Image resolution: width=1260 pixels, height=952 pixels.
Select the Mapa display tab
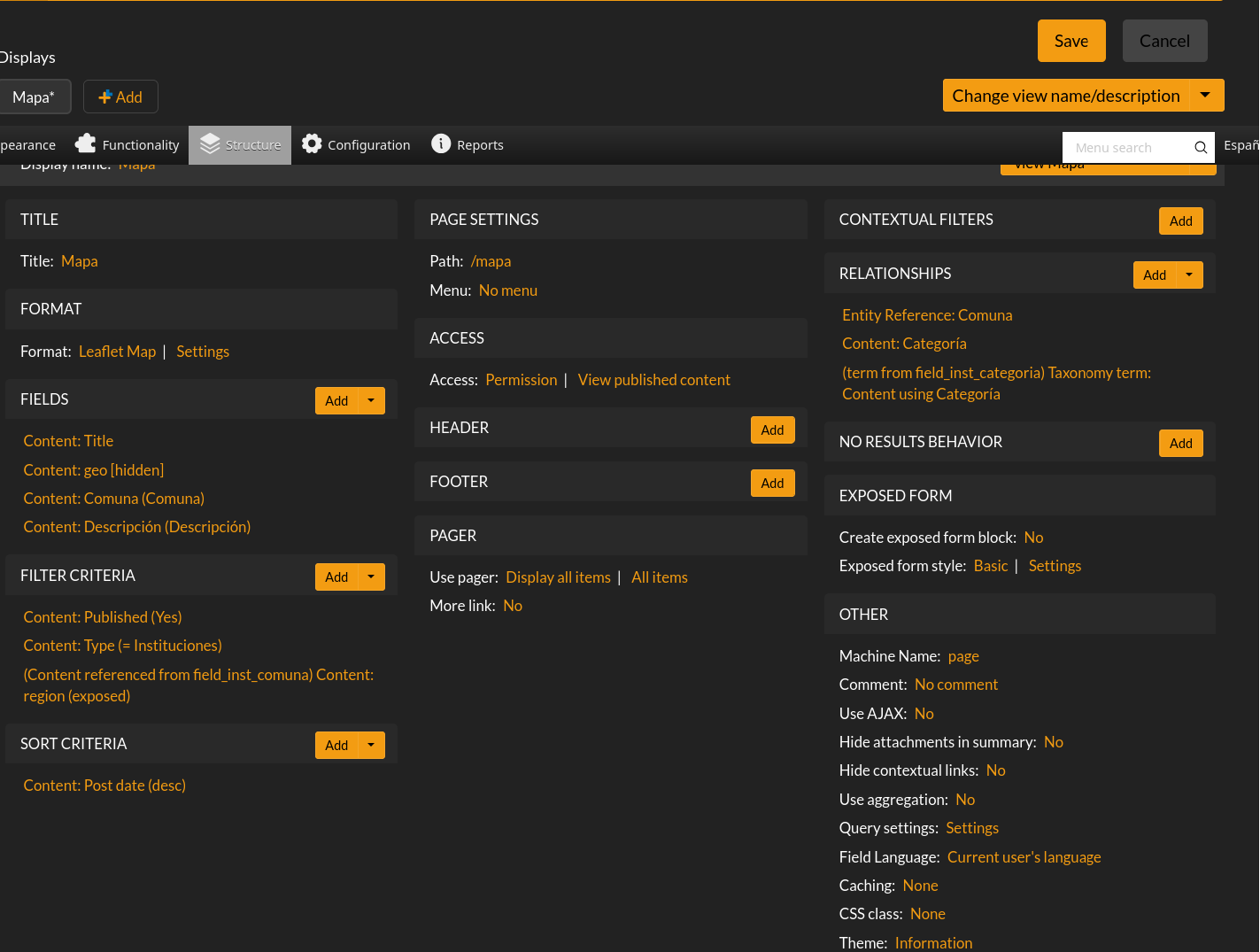coord(34,97)
